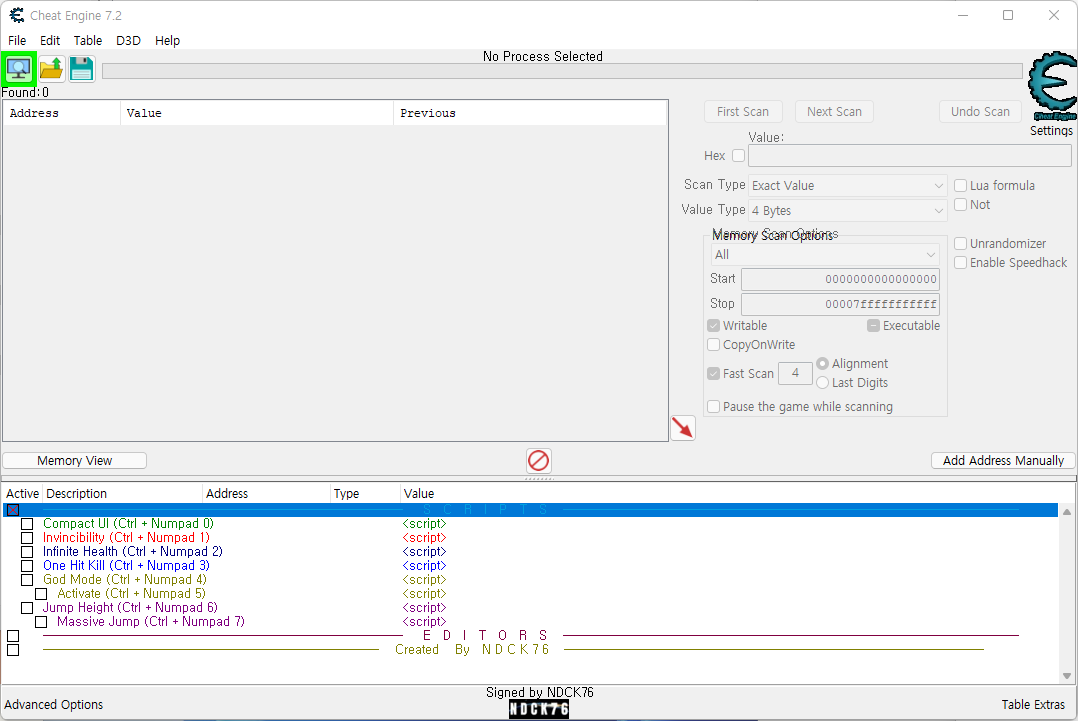Activate Massive Jump script checkbox

point(41,622)
